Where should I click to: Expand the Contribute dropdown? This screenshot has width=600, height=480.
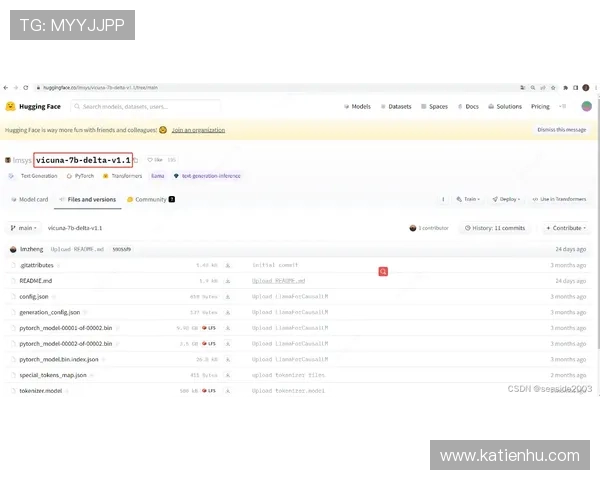pyautogui.click(x=566, y=228)
